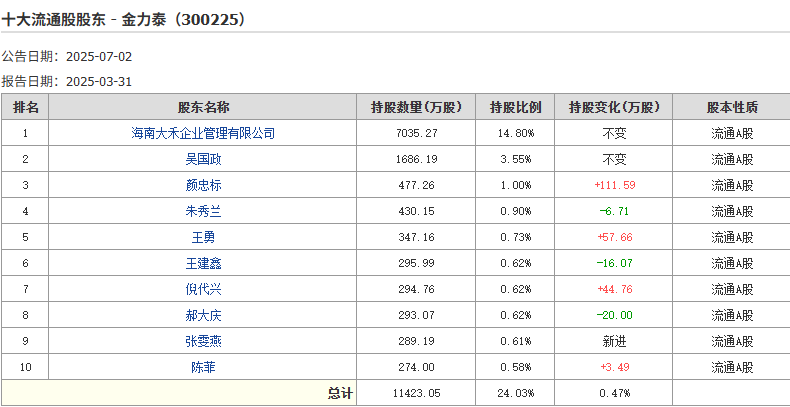Open shareholder link 海南大禾企业管理有限公司
Viewport: 790px width, 407px height.
203,133
